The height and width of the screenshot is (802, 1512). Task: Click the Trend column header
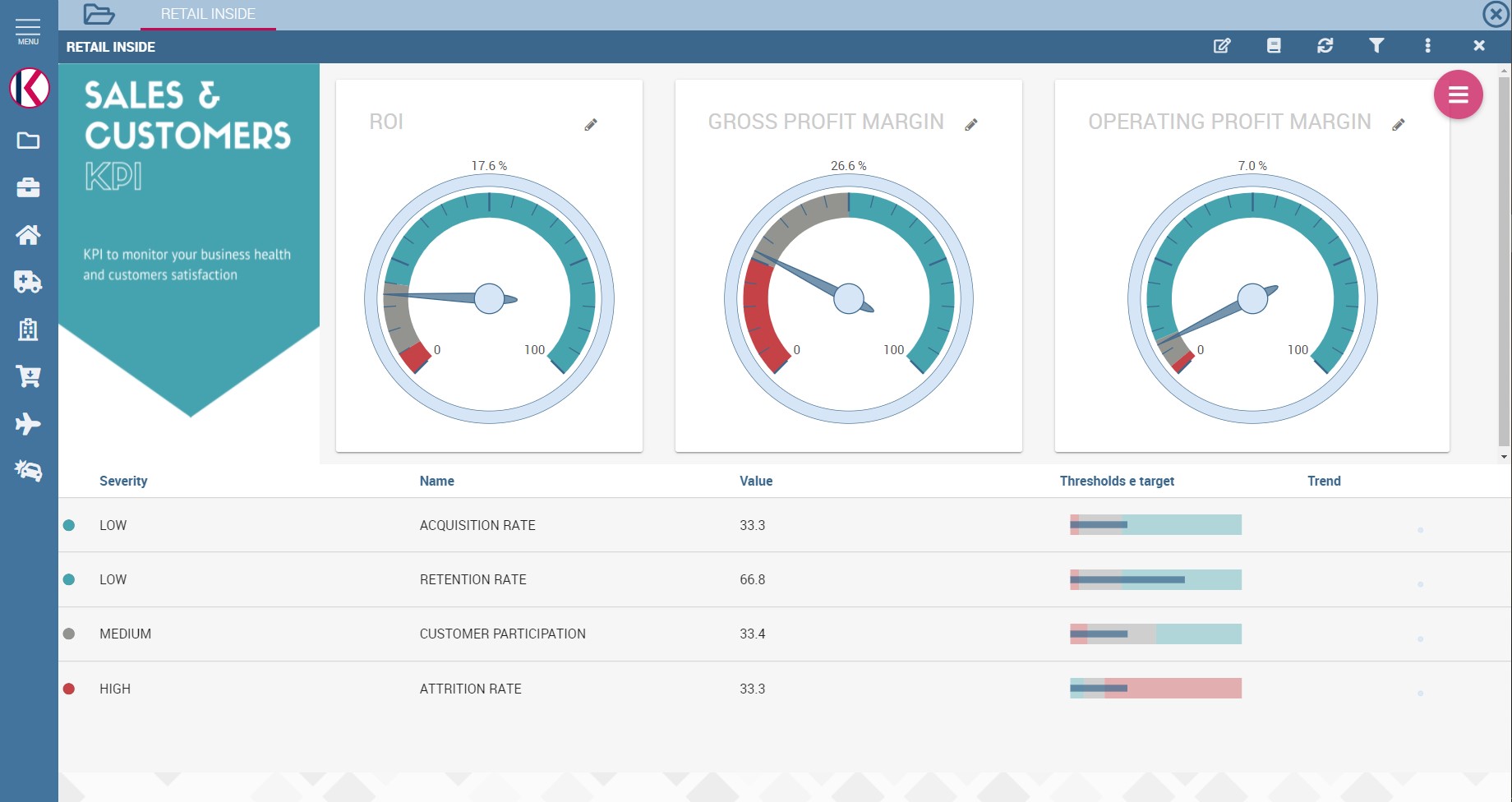[x=1324, y=481]
